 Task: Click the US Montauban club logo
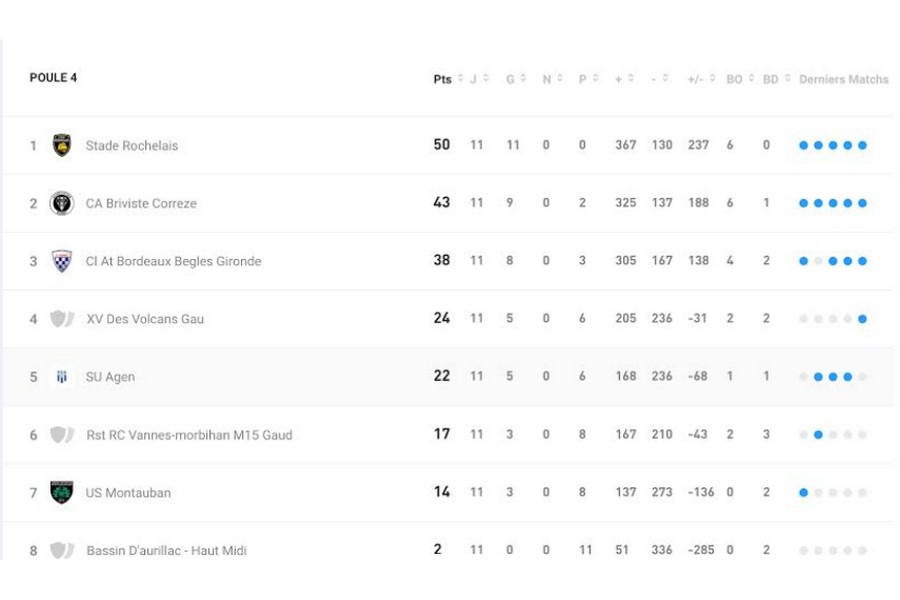click(x=62, y=492)
